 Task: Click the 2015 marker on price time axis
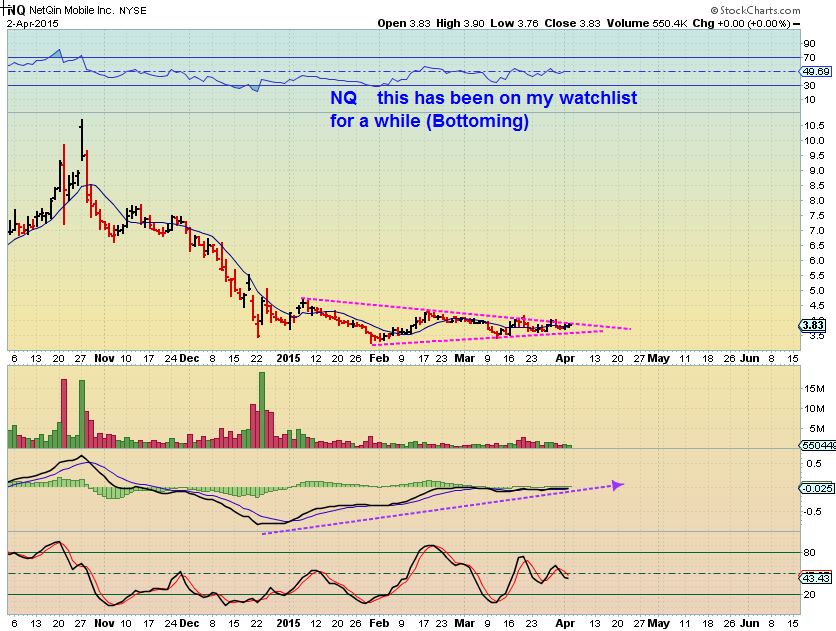pos(288,356)
